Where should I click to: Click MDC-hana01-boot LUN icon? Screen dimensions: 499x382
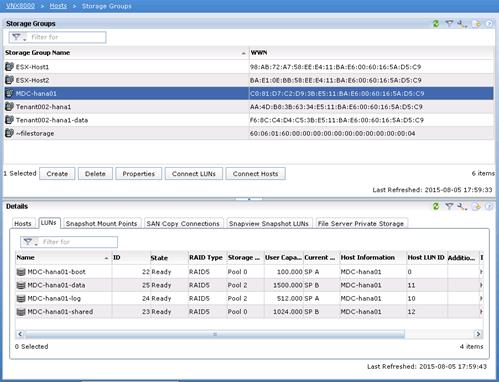tap(21, 272)
